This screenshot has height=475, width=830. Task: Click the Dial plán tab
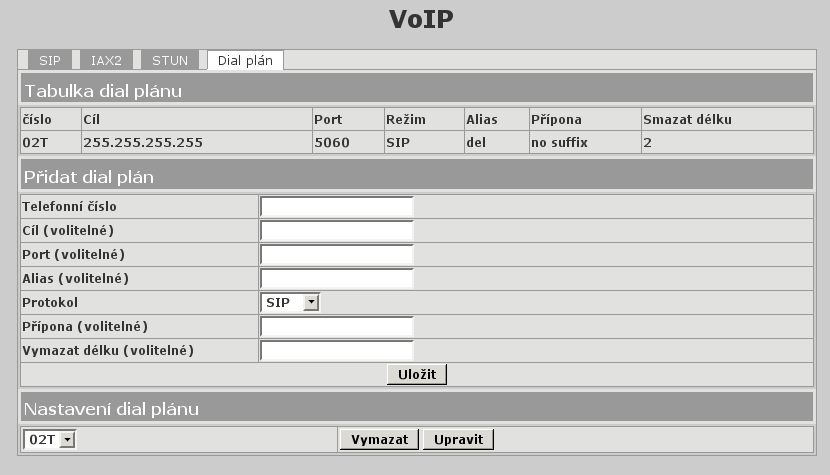(245, 60)
